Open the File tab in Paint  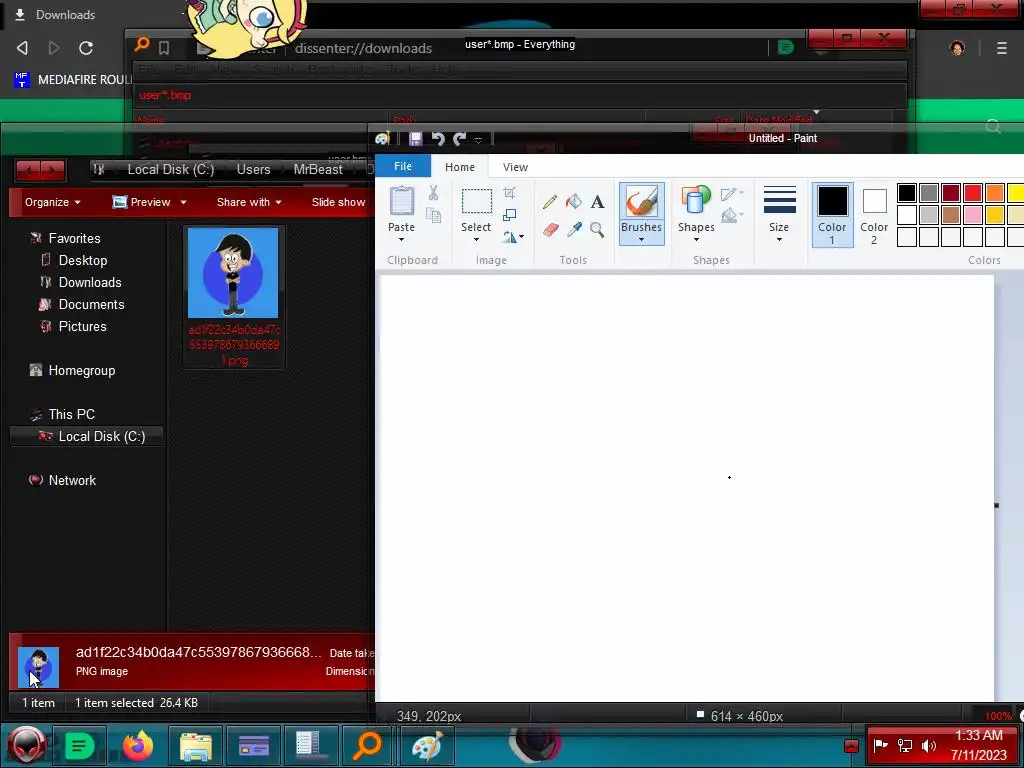403,167
